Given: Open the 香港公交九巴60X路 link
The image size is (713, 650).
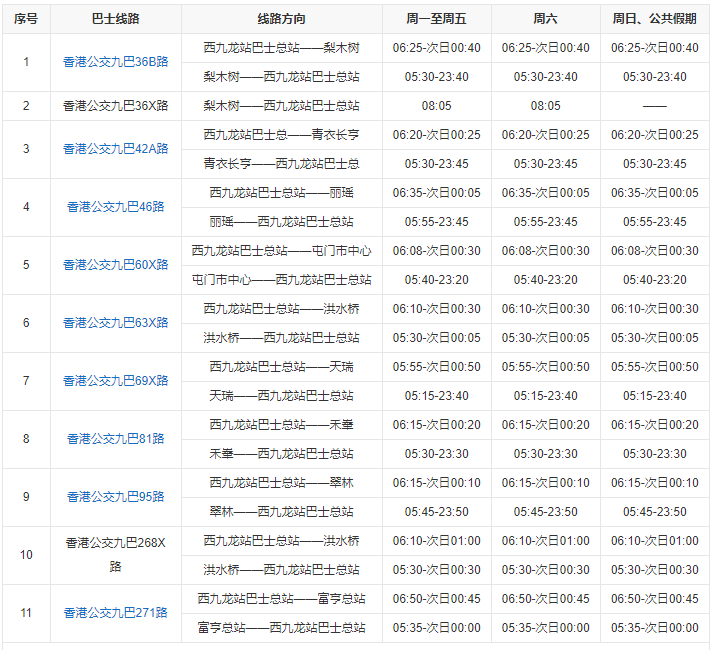Looking at the screenshot, I should (115, 265).
